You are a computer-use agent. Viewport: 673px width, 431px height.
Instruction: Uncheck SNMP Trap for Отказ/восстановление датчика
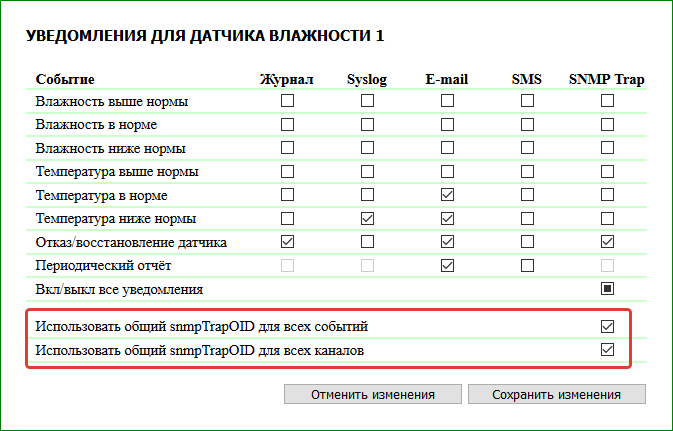pos(607,241)
